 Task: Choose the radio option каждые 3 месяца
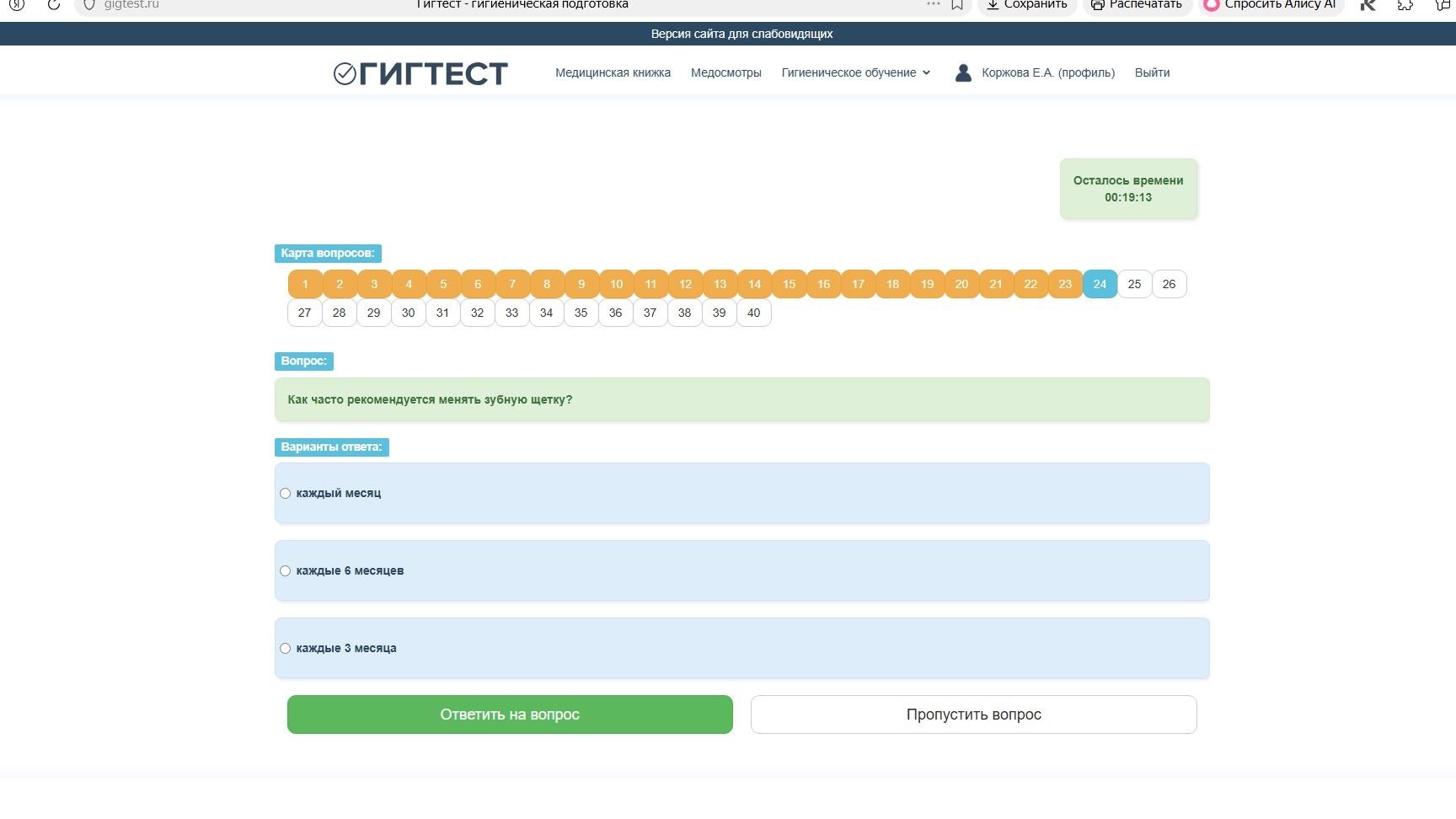(x=285, y=648)
